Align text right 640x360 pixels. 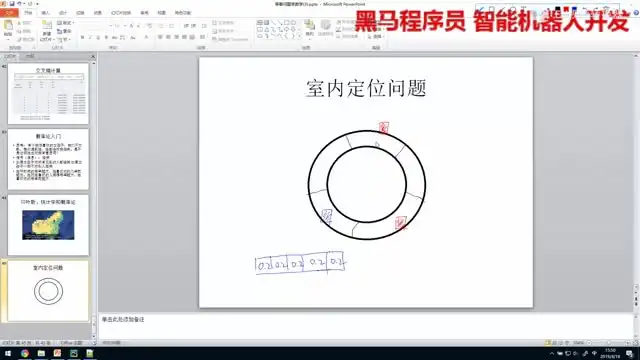tap(176, 37)
